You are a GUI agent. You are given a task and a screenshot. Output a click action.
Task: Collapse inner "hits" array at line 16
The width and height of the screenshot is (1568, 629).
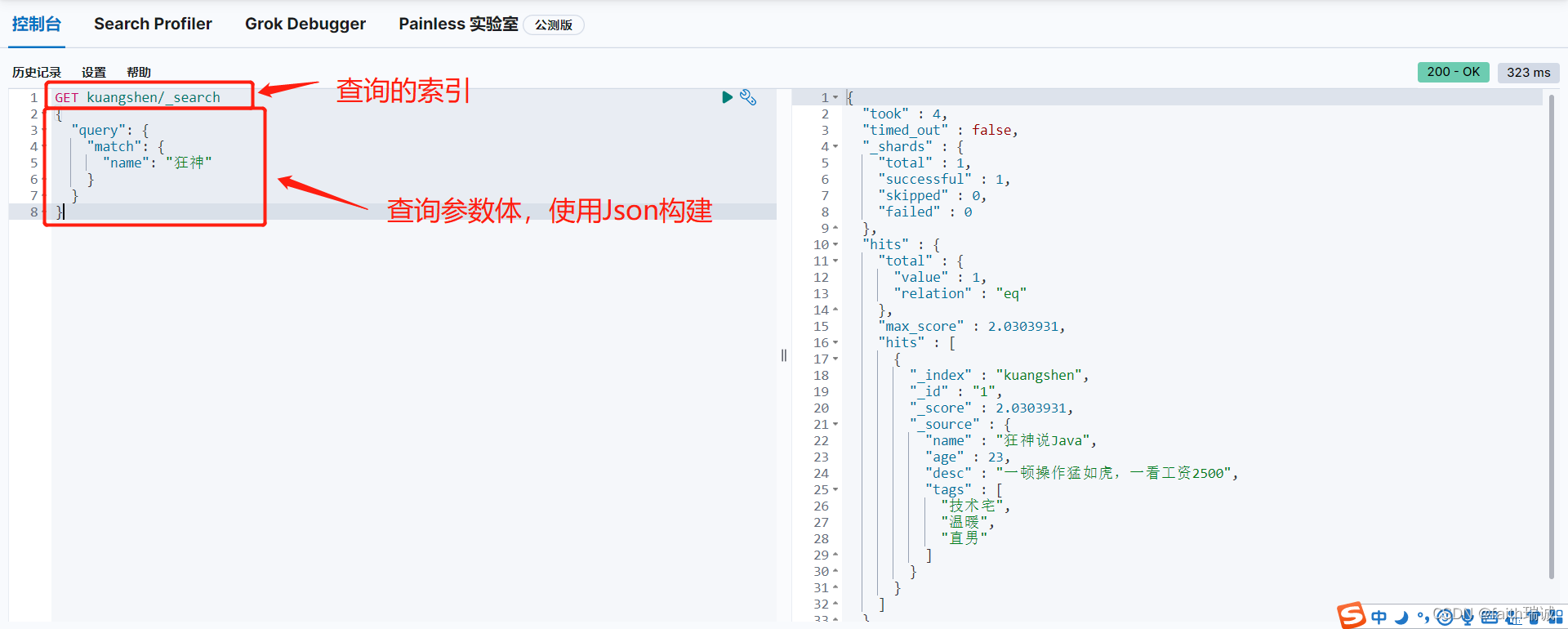tap(835, 343)
